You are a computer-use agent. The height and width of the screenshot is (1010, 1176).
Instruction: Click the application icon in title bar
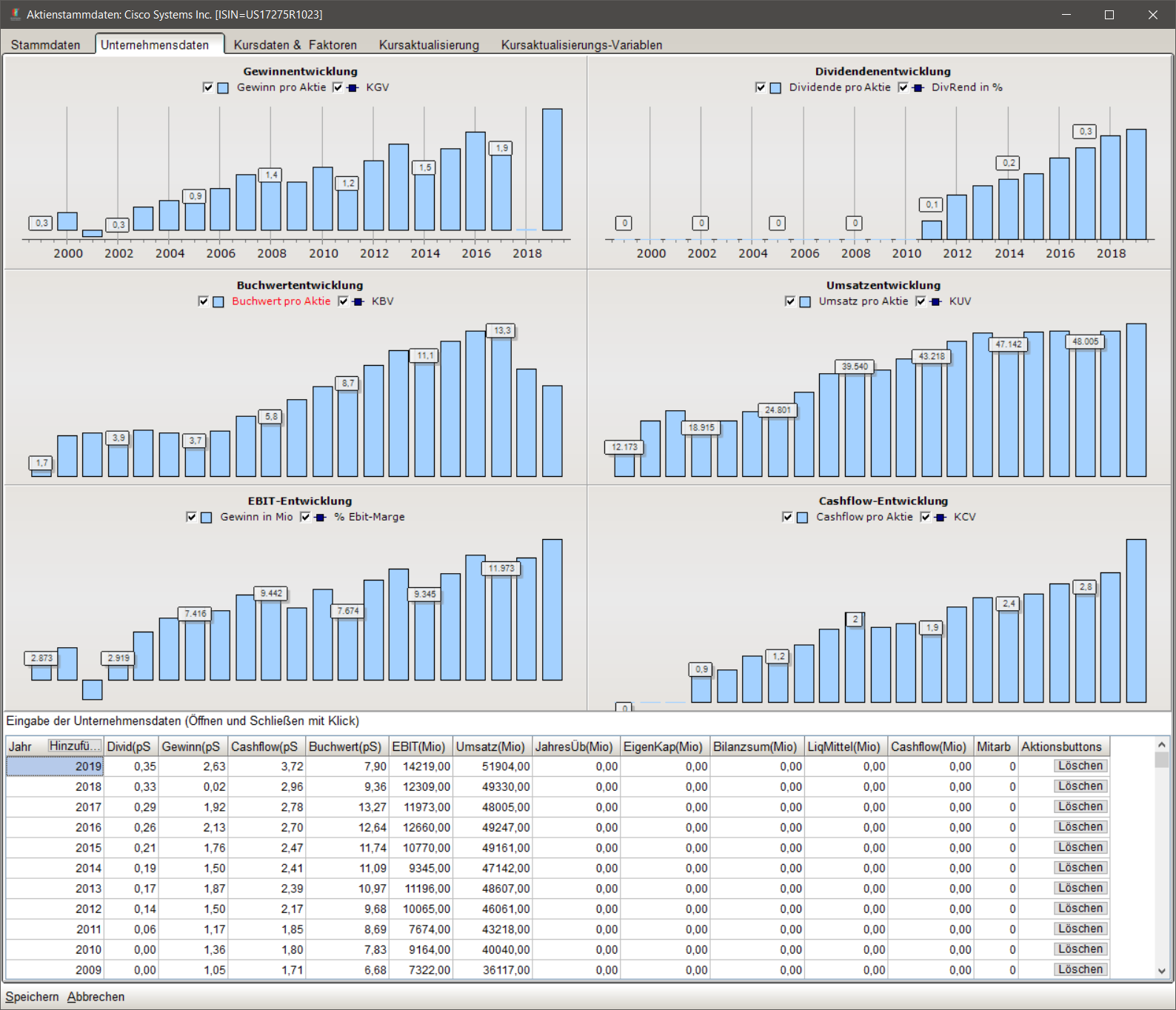15,14
